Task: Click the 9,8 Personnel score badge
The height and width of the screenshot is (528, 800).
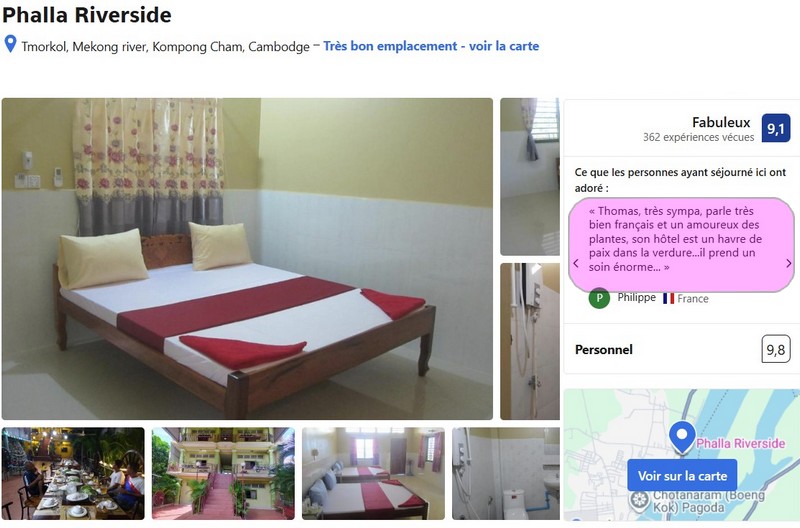Action: [x=776, y=349]
